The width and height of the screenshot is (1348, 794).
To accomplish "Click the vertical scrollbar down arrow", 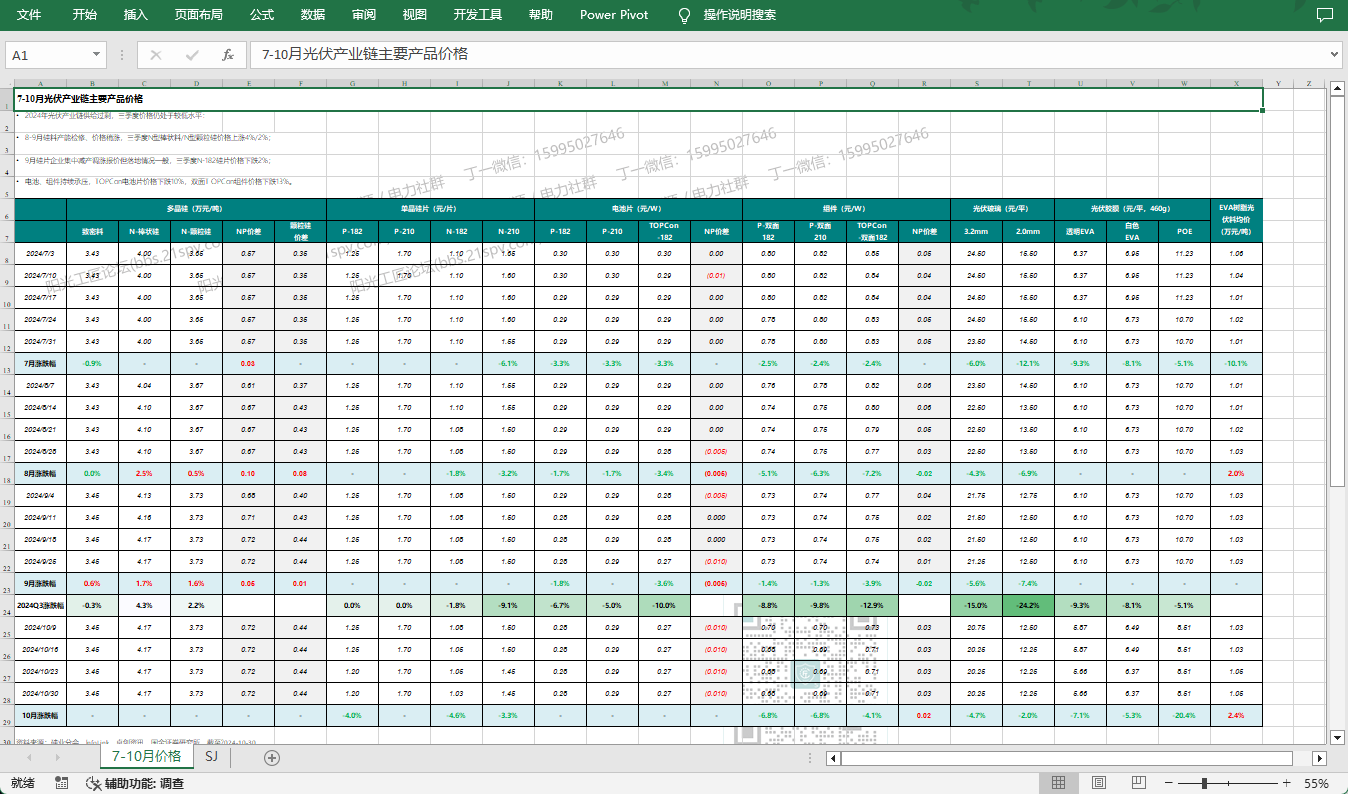I will [1337, 738].
